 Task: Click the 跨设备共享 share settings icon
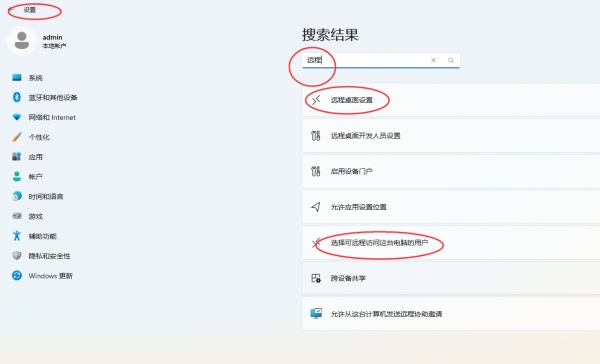coord(316,278)
